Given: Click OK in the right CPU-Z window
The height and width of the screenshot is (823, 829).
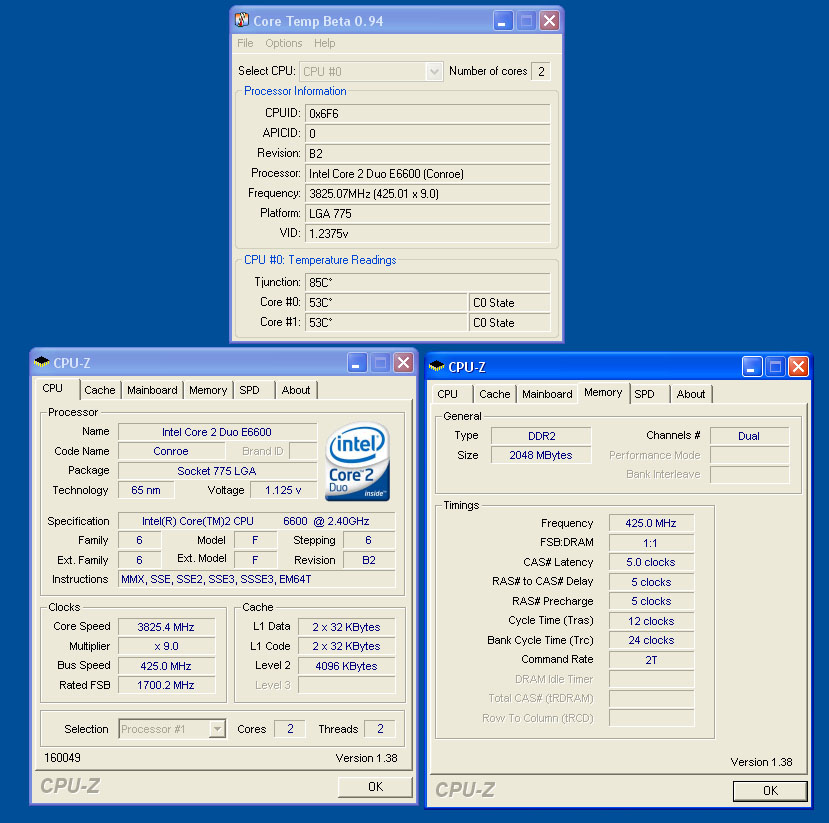Looking at the screenshot, I should click(x=770, y=790).
